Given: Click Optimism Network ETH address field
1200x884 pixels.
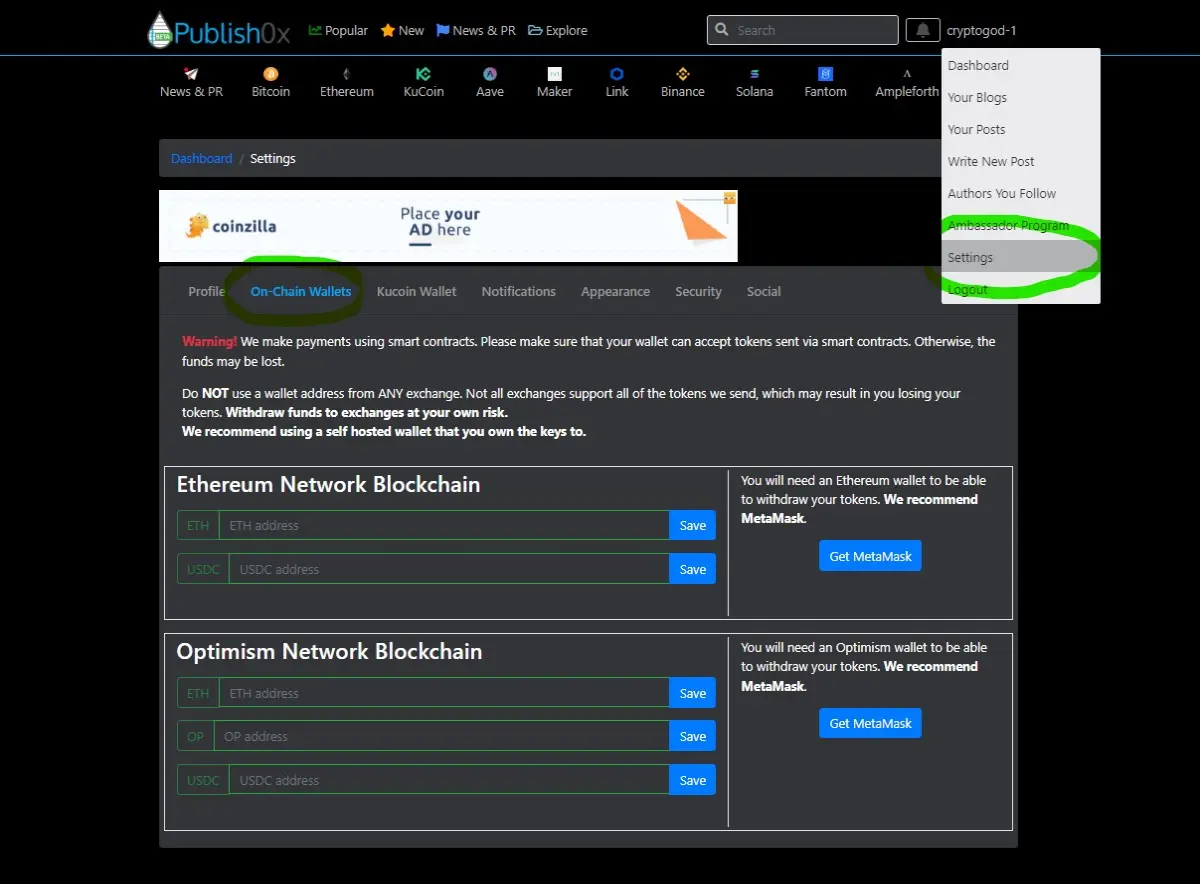Looking at the screenshot, I should tap(444, 693).
